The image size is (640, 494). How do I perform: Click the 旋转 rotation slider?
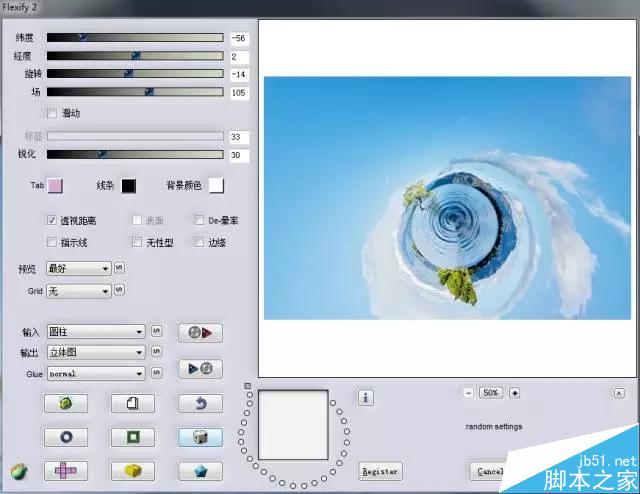tap(135, 73)
